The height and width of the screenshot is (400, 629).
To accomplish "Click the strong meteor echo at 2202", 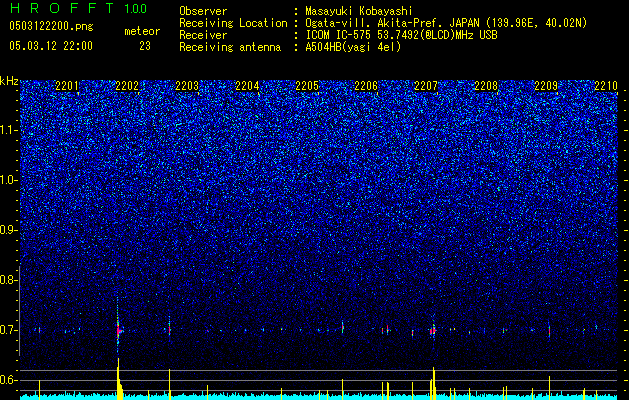I will 119,331.
